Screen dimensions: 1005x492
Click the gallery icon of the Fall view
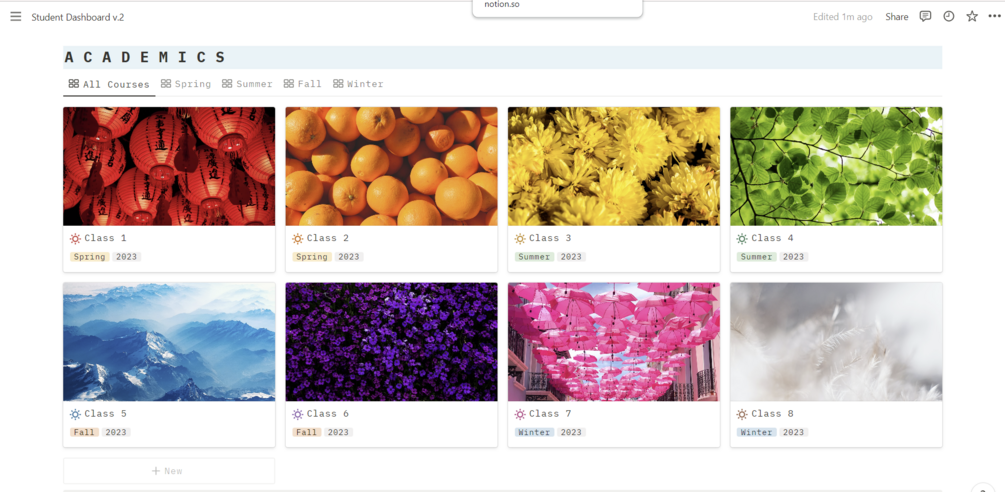289,84
